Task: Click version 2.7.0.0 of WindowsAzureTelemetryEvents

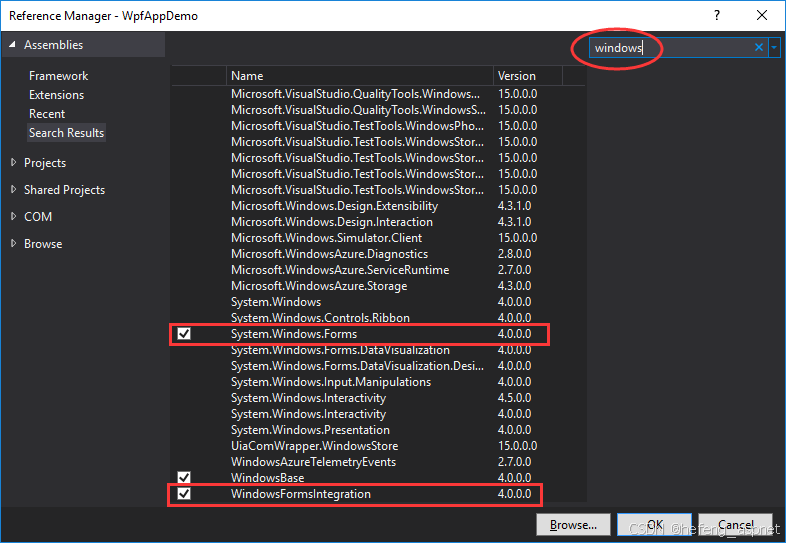Action: [x=514, y=462]
